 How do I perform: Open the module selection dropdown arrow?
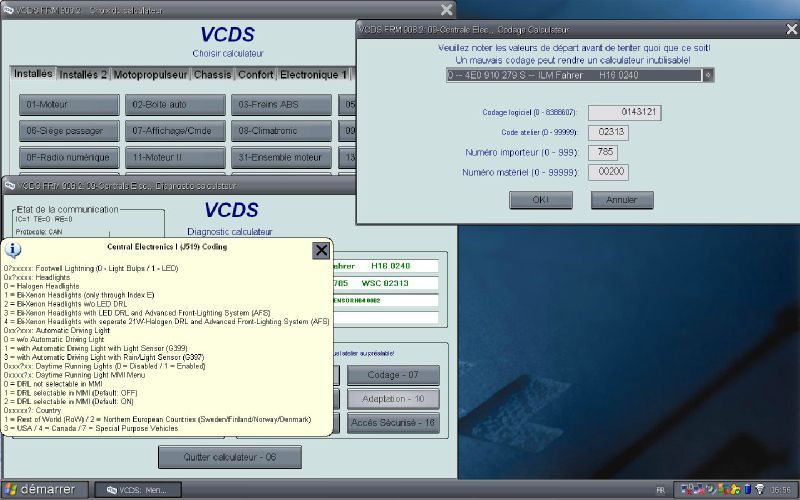709,74
